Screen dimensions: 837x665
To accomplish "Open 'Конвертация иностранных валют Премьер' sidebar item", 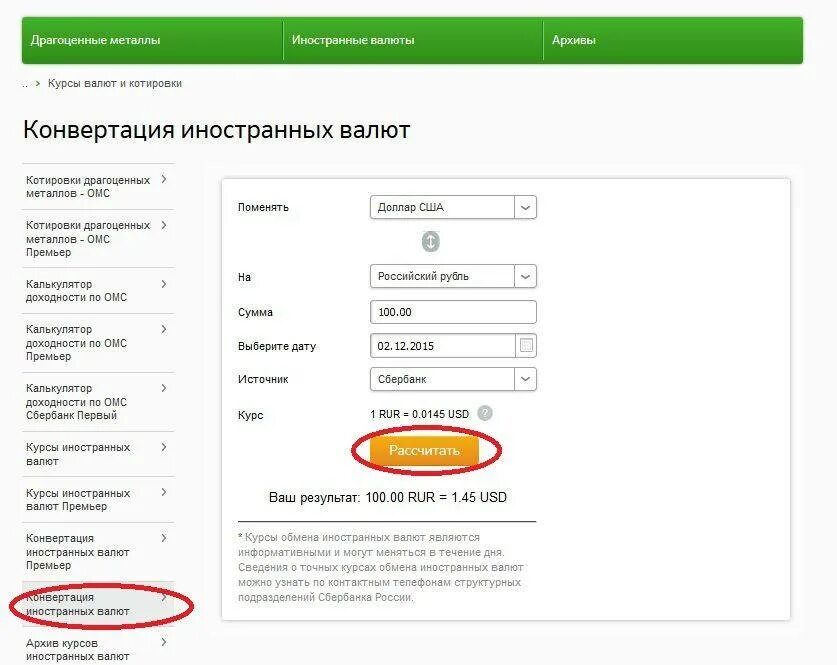I will (x=98, y=551).
